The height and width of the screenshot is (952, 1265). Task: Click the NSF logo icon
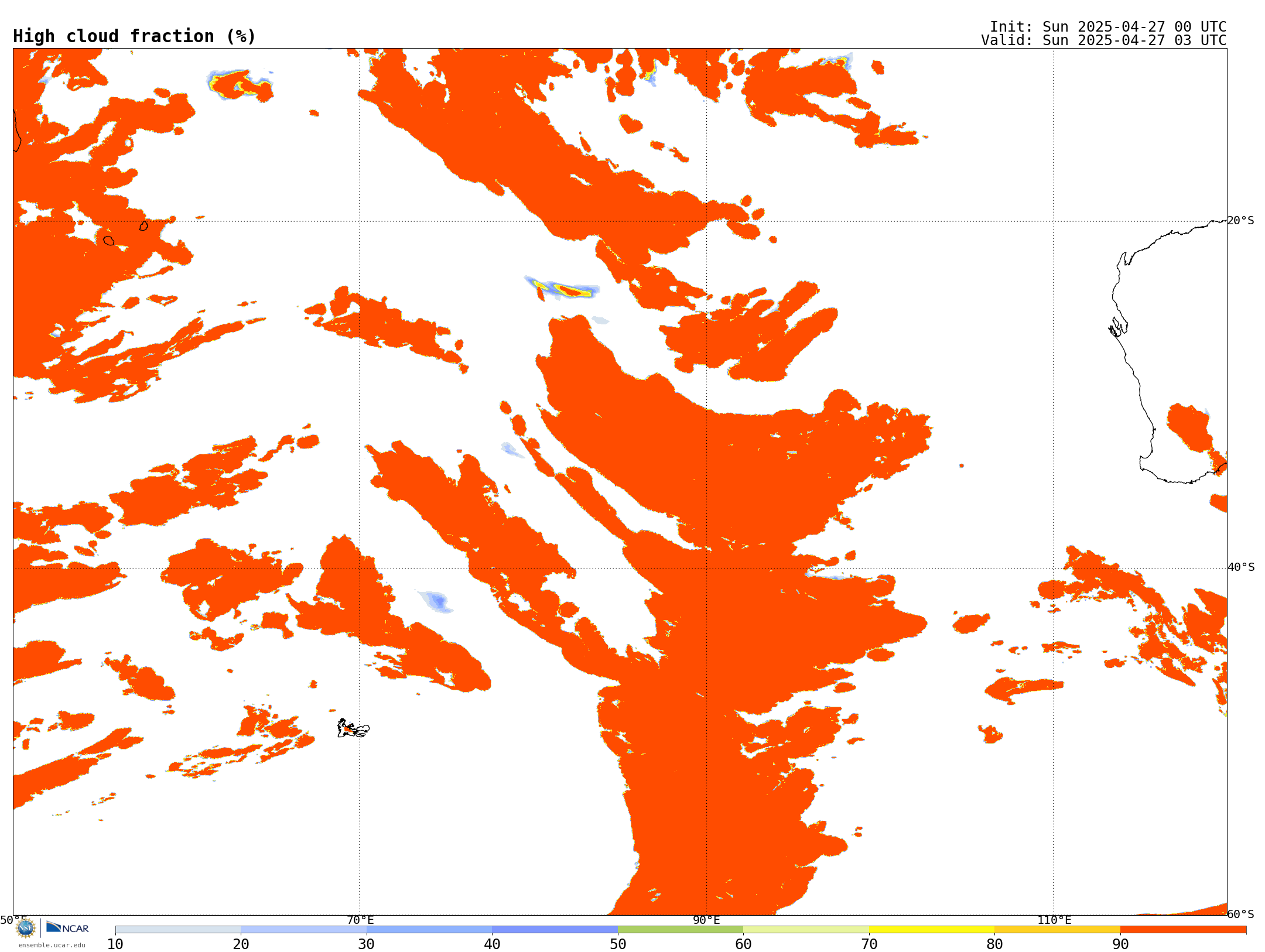tap(26, 928)
